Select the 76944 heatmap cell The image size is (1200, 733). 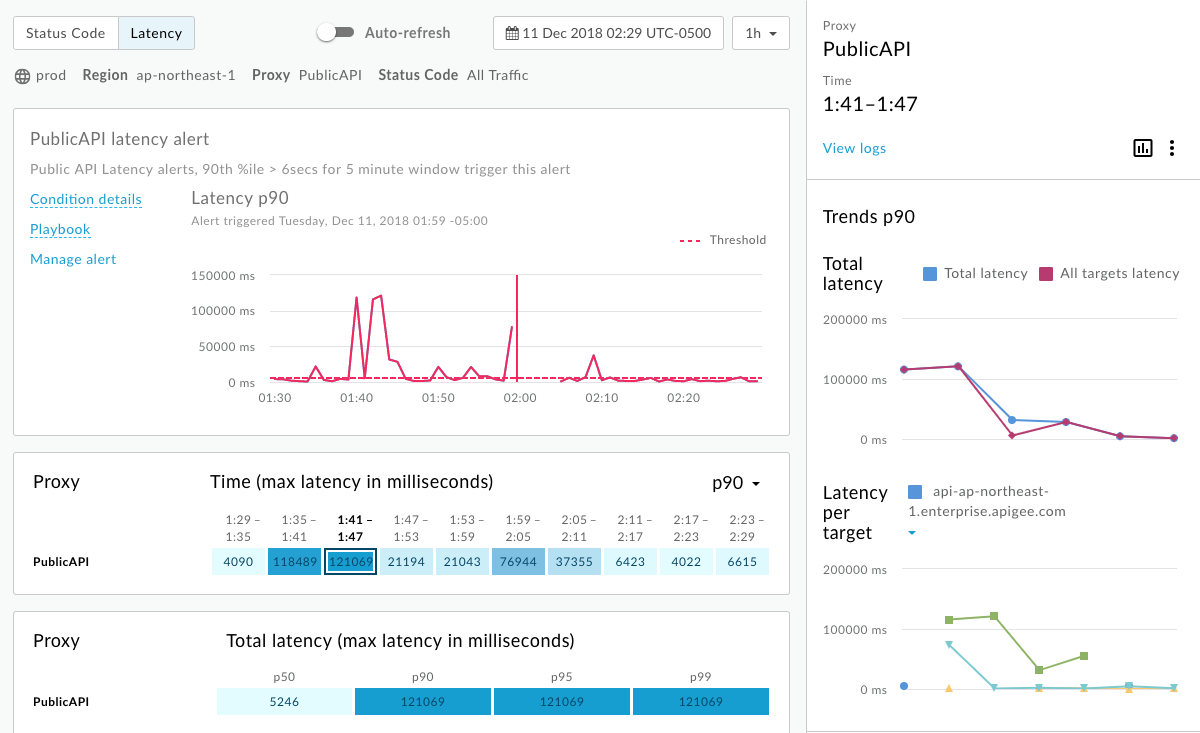(x=518, y=562)
